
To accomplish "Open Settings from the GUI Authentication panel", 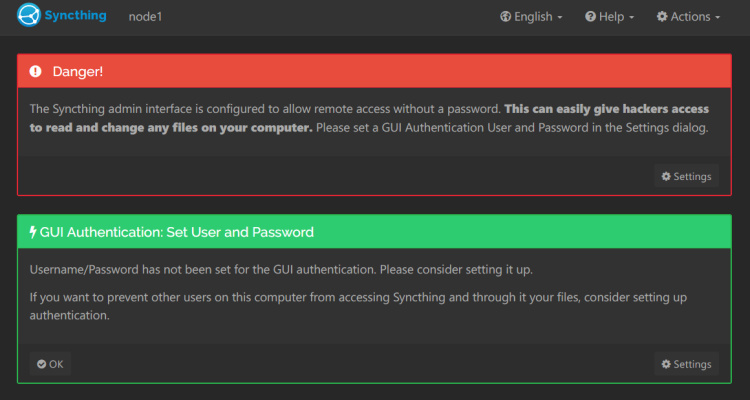I will coord(686,364).
